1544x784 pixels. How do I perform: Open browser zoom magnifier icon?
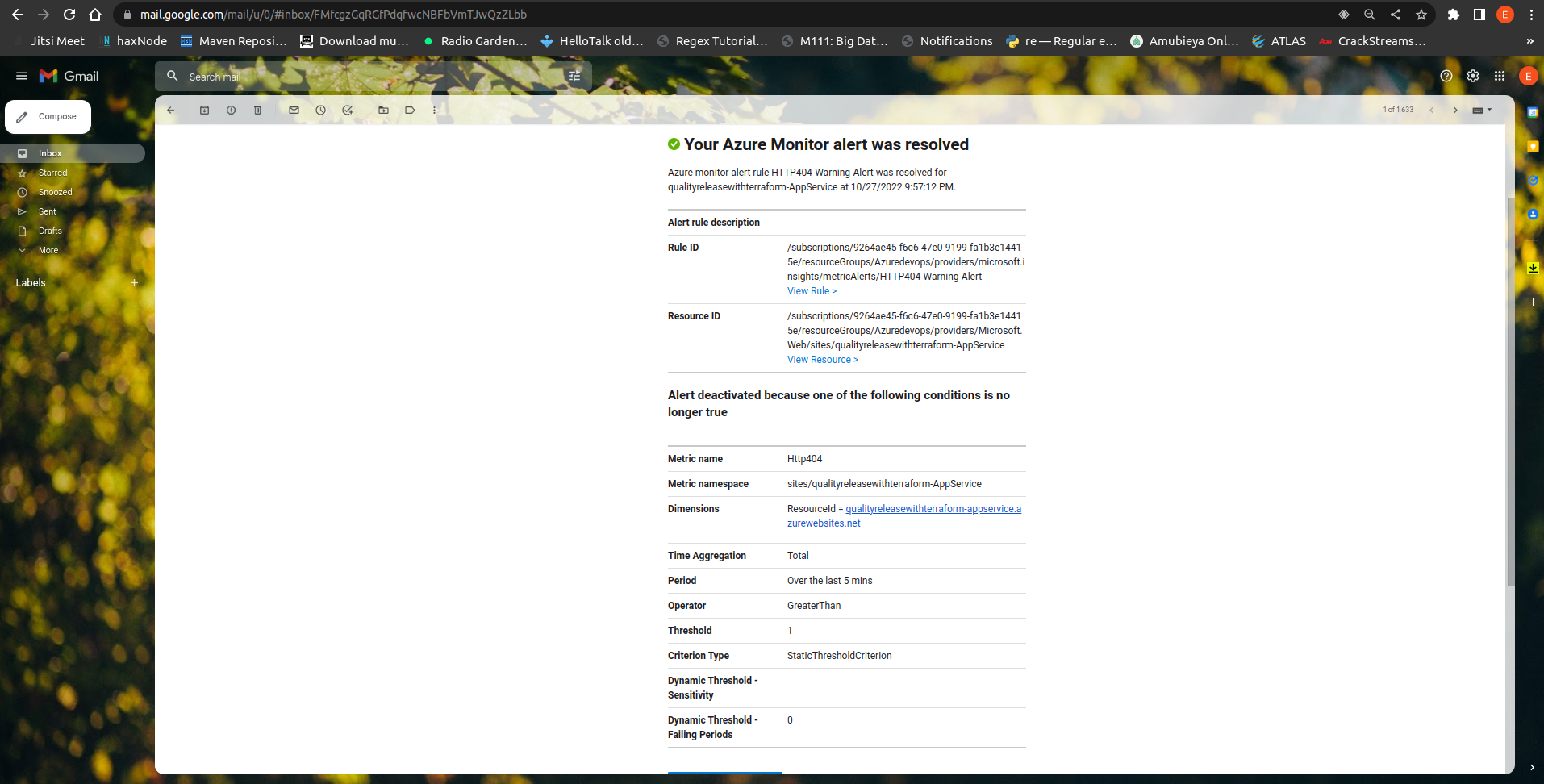click(1370, 15)
